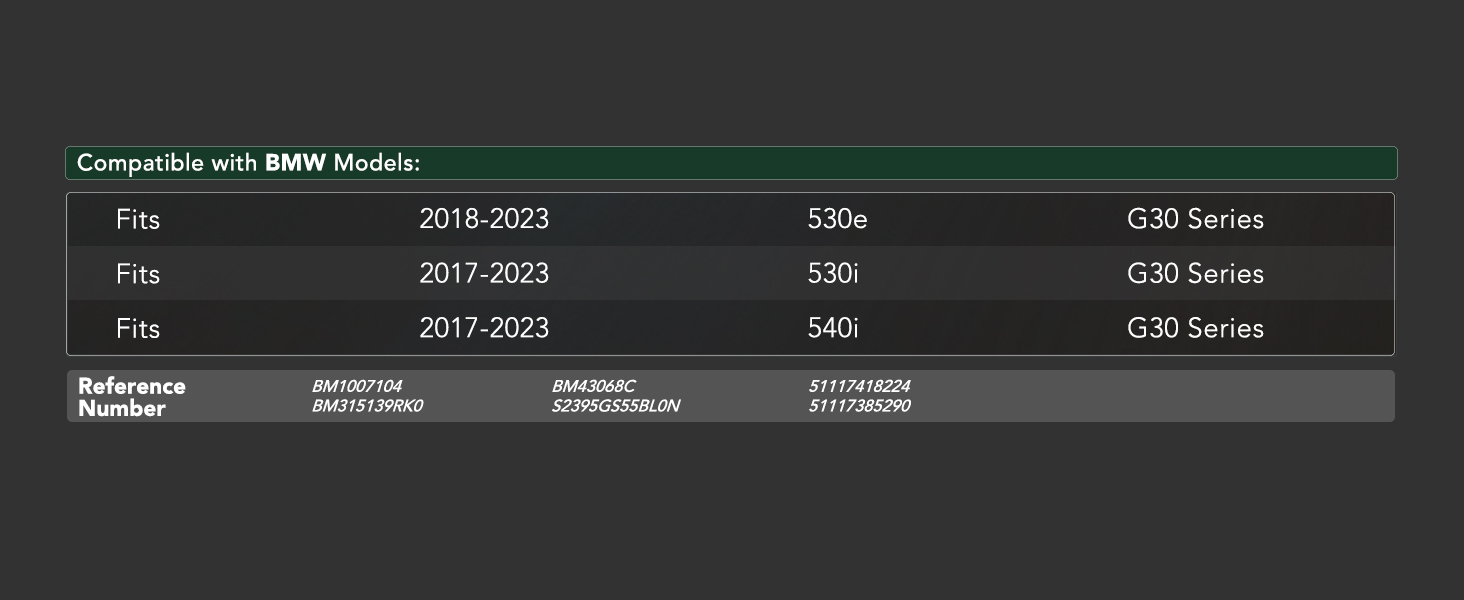Click the Reference Number label

point(132,397)
